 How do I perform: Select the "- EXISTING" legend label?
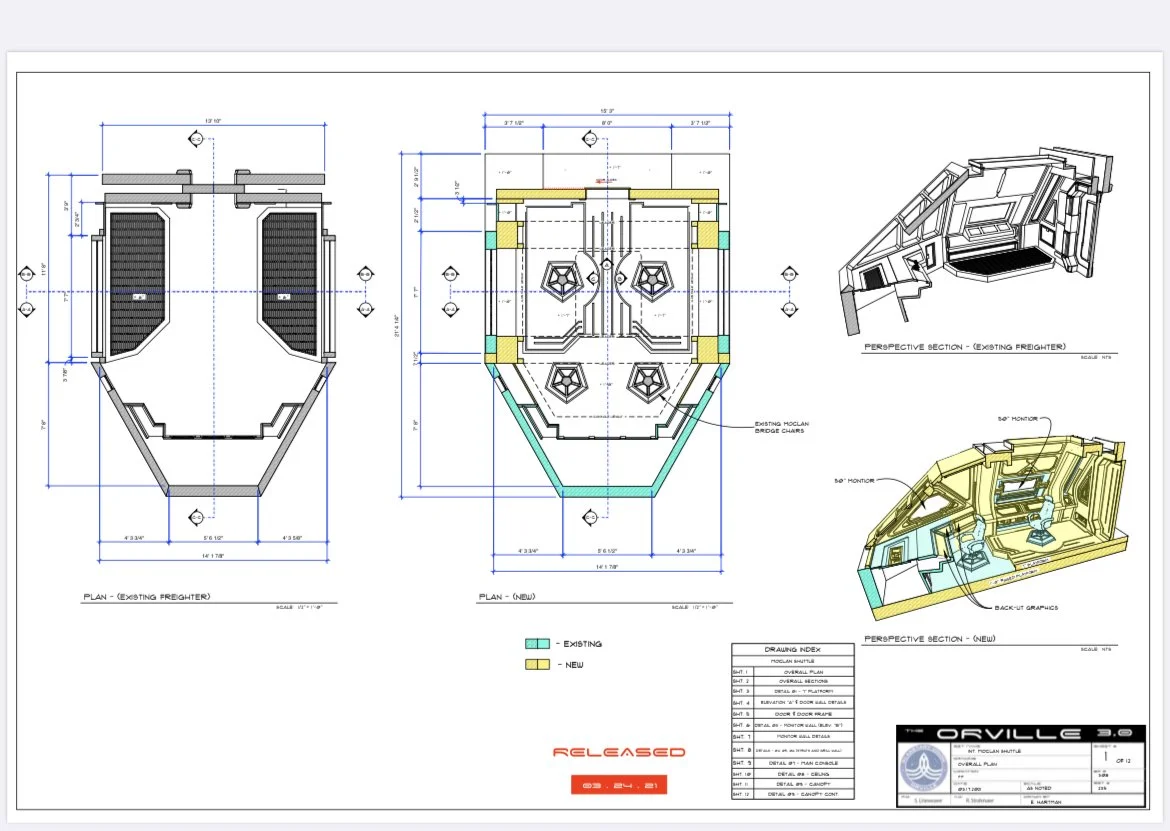[x=579, y=644]
